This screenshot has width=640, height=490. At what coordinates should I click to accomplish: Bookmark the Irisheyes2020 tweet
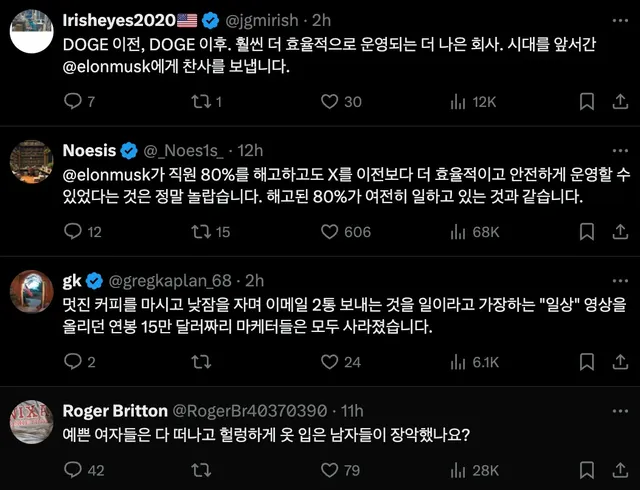coord(588,101)
